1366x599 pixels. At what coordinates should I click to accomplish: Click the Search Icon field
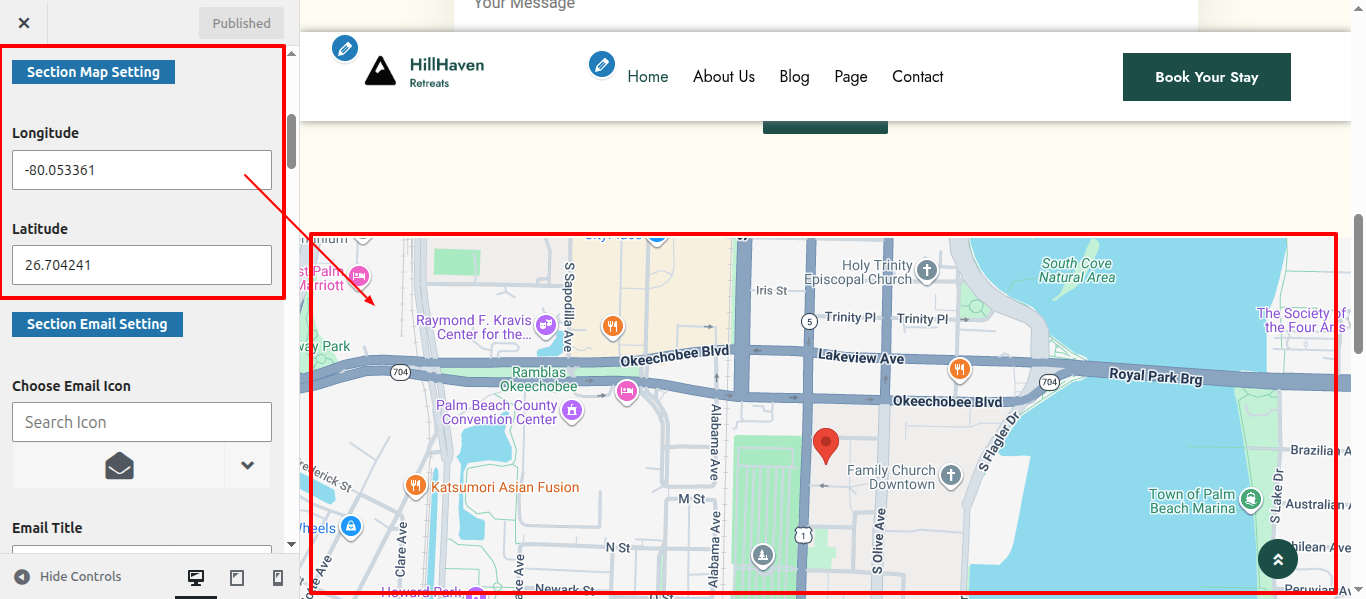pyautogui.click(x=142, y=422)
